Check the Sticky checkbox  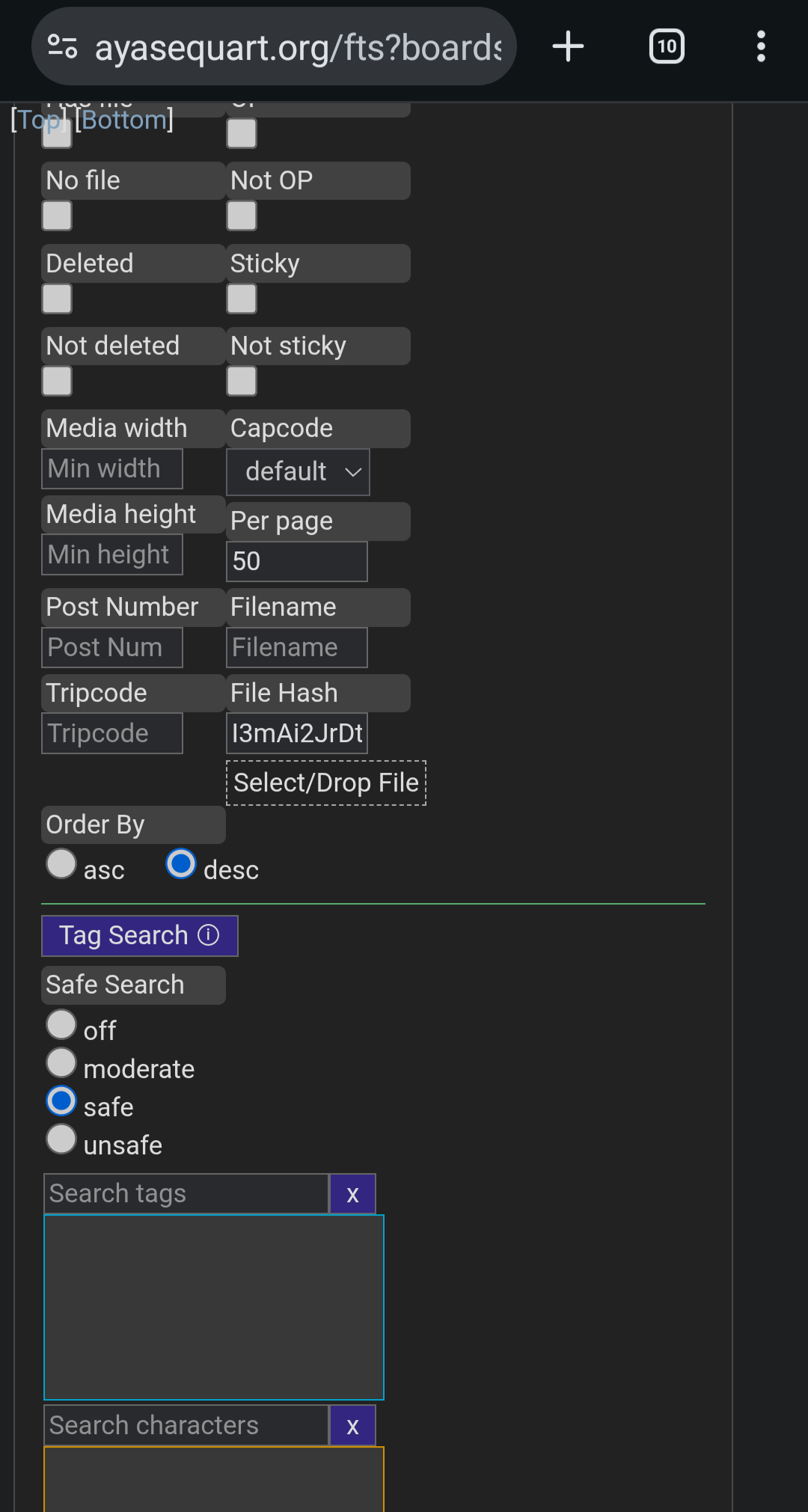(x=242, y=299)
